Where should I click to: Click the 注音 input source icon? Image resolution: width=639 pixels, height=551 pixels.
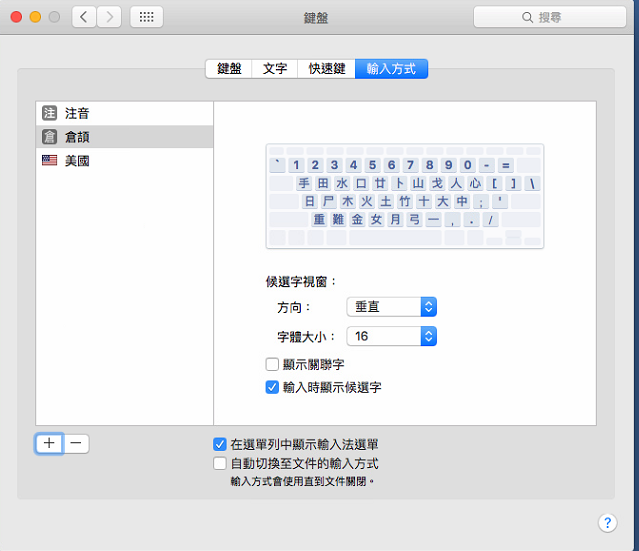click(50, 113)
